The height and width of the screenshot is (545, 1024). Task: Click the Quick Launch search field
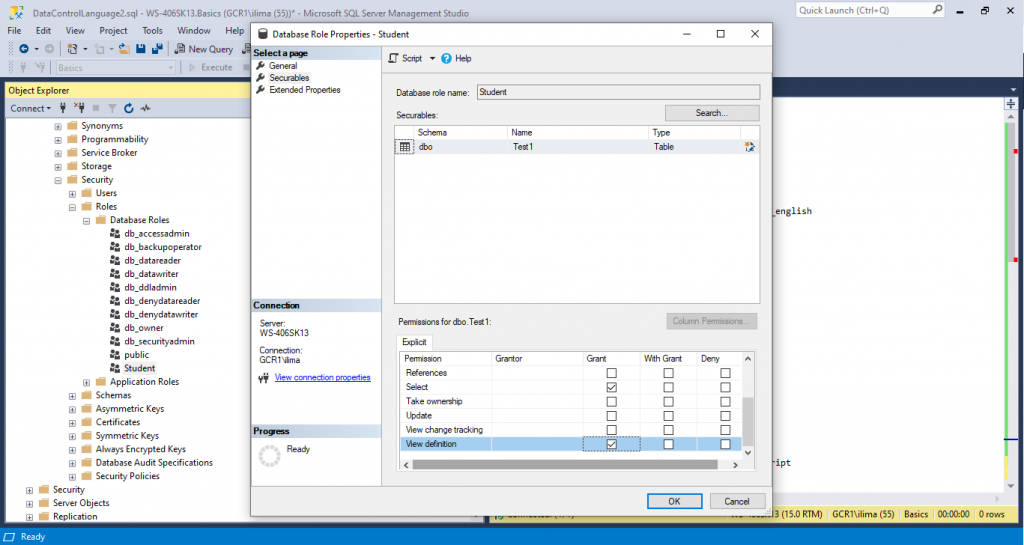coord(863,10)
